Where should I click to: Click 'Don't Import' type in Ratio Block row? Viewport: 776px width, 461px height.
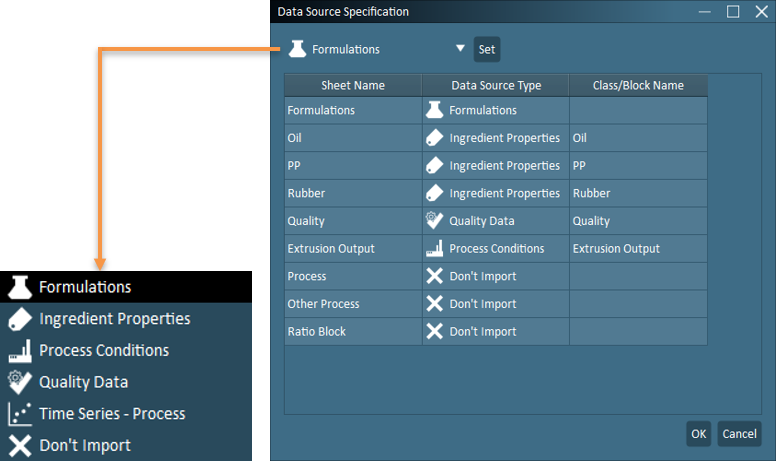point(483,331)
